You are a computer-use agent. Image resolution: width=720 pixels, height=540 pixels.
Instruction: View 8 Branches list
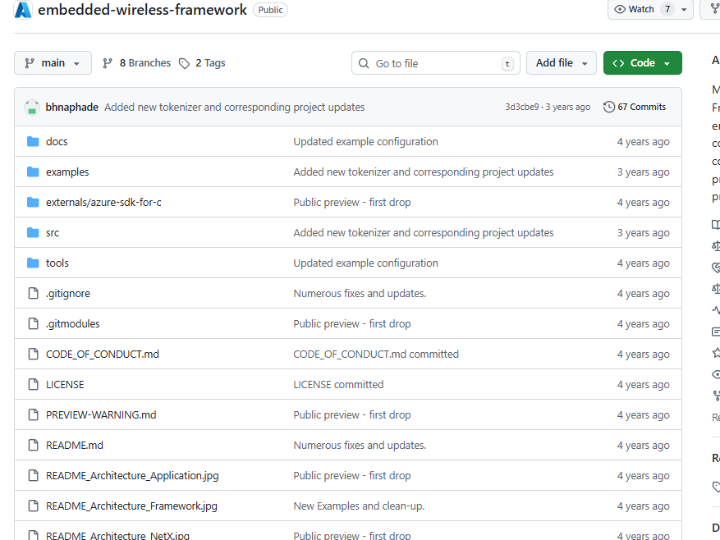point(137,63)
